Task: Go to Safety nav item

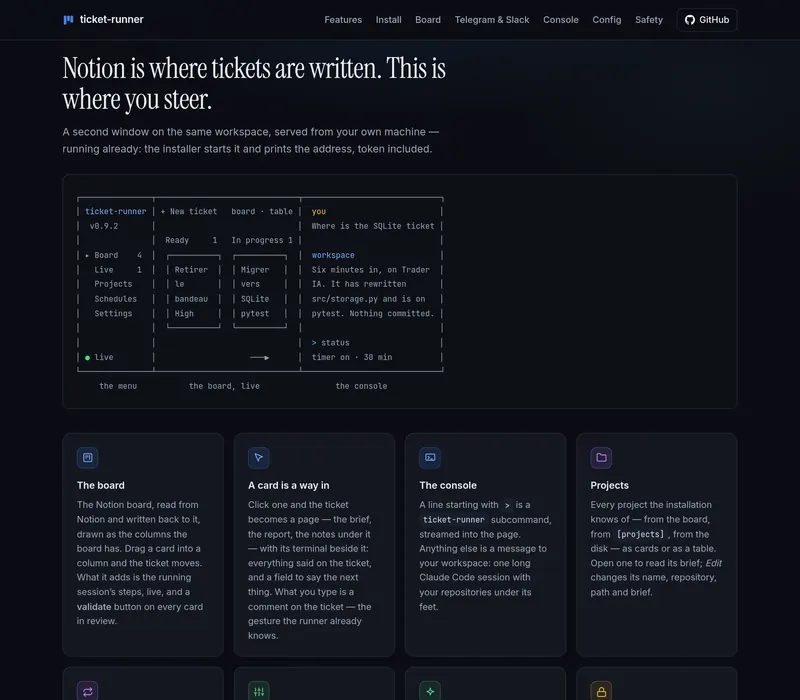Action: click(648, 20)
